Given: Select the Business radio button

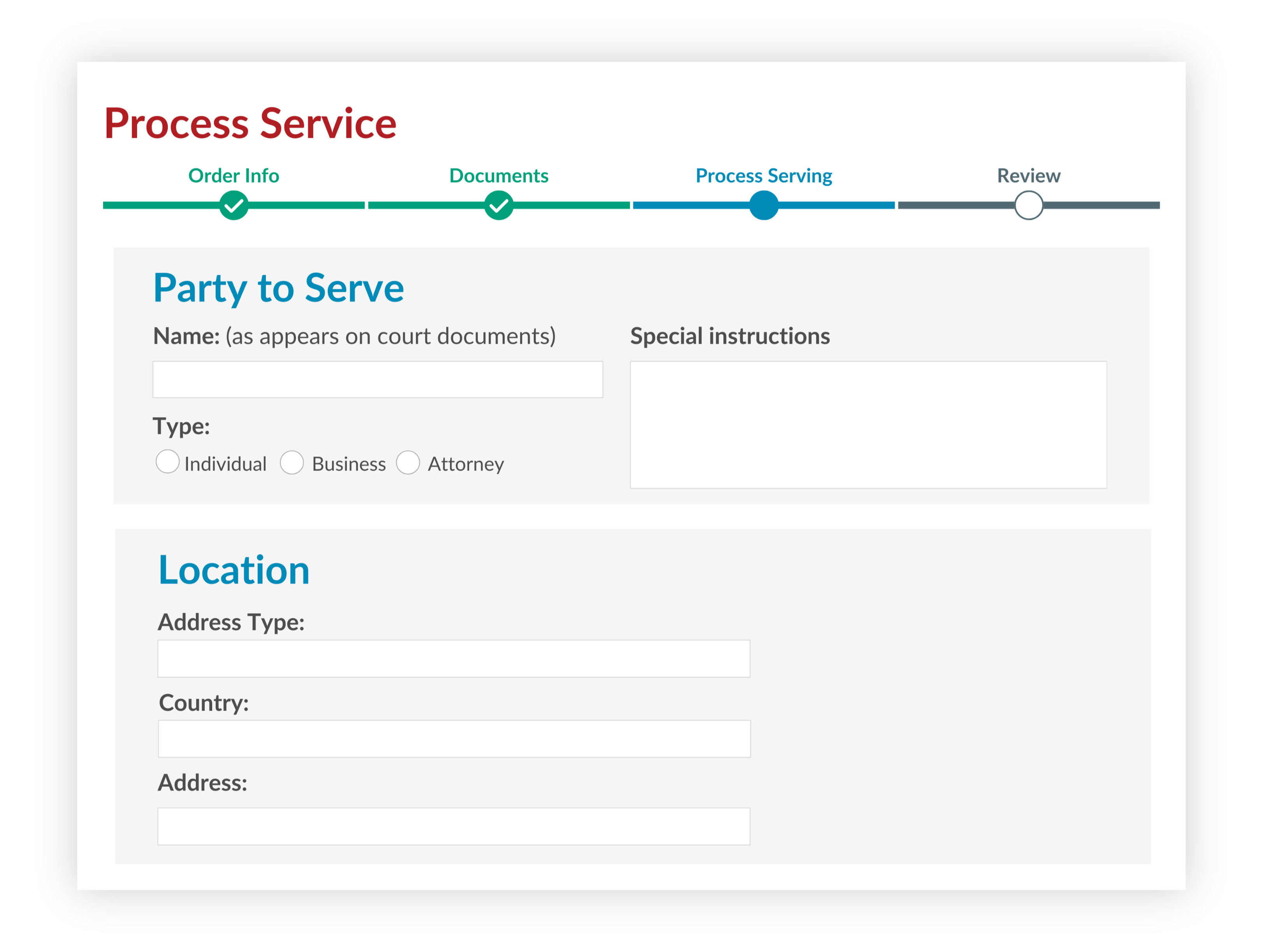Looking at the screenshot, I should coord(292,462).
